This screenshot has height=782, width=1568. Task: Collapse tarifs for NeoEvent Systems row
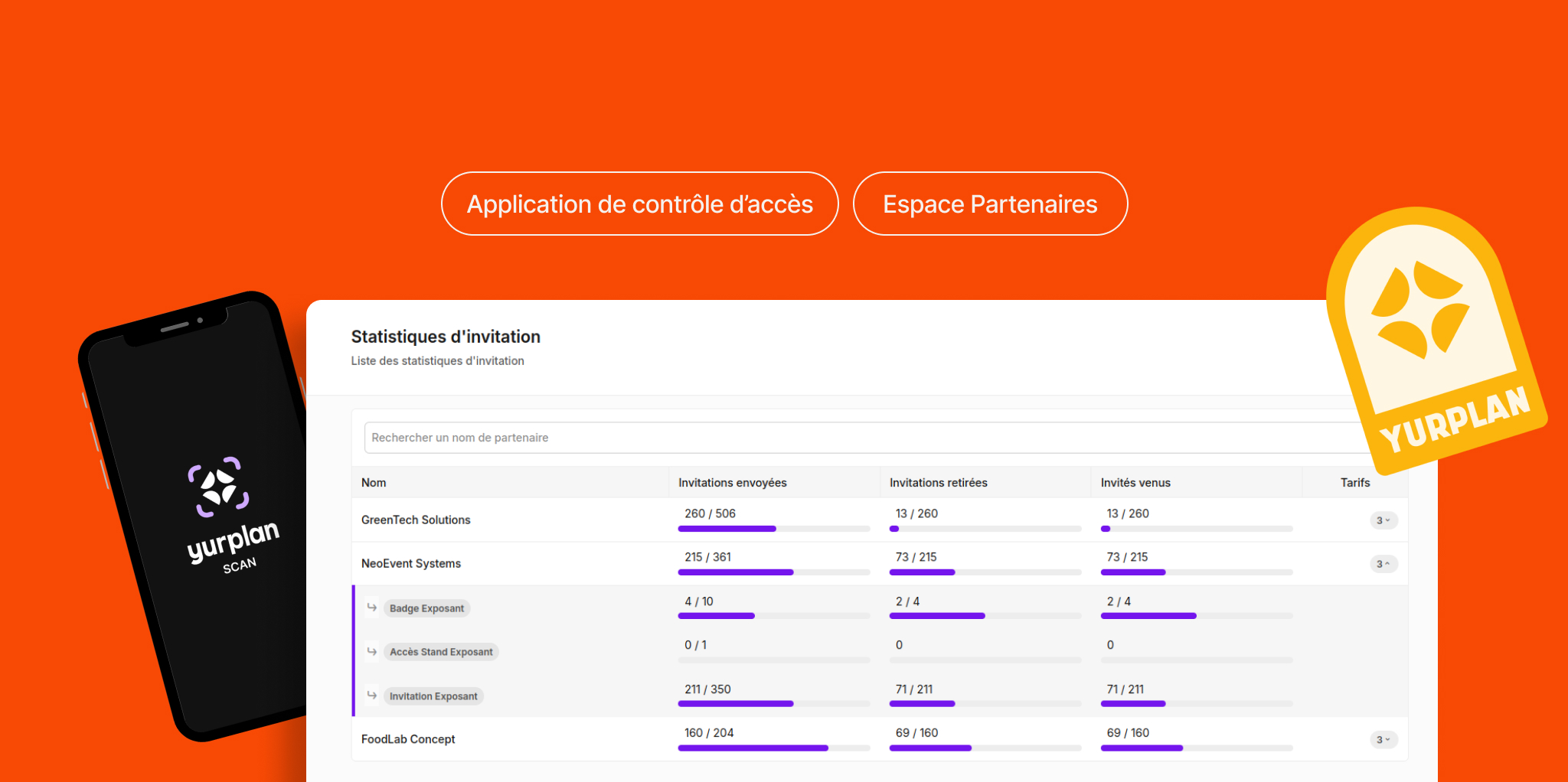[x=1383, y=564]
